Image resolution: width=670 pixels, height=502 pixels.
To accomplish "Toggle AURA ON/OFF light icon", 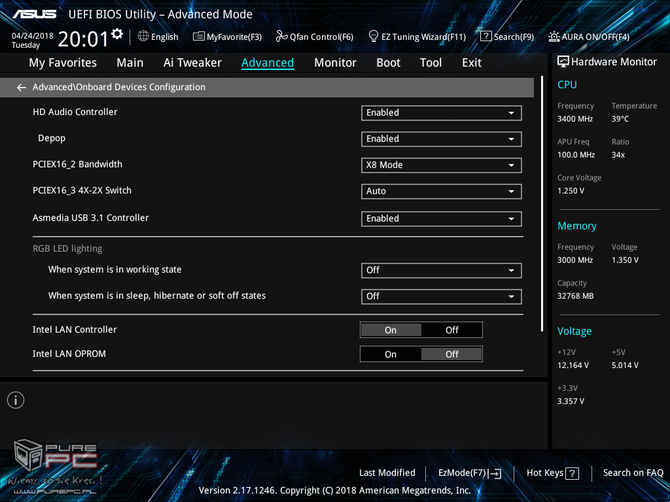I will 554,37.
